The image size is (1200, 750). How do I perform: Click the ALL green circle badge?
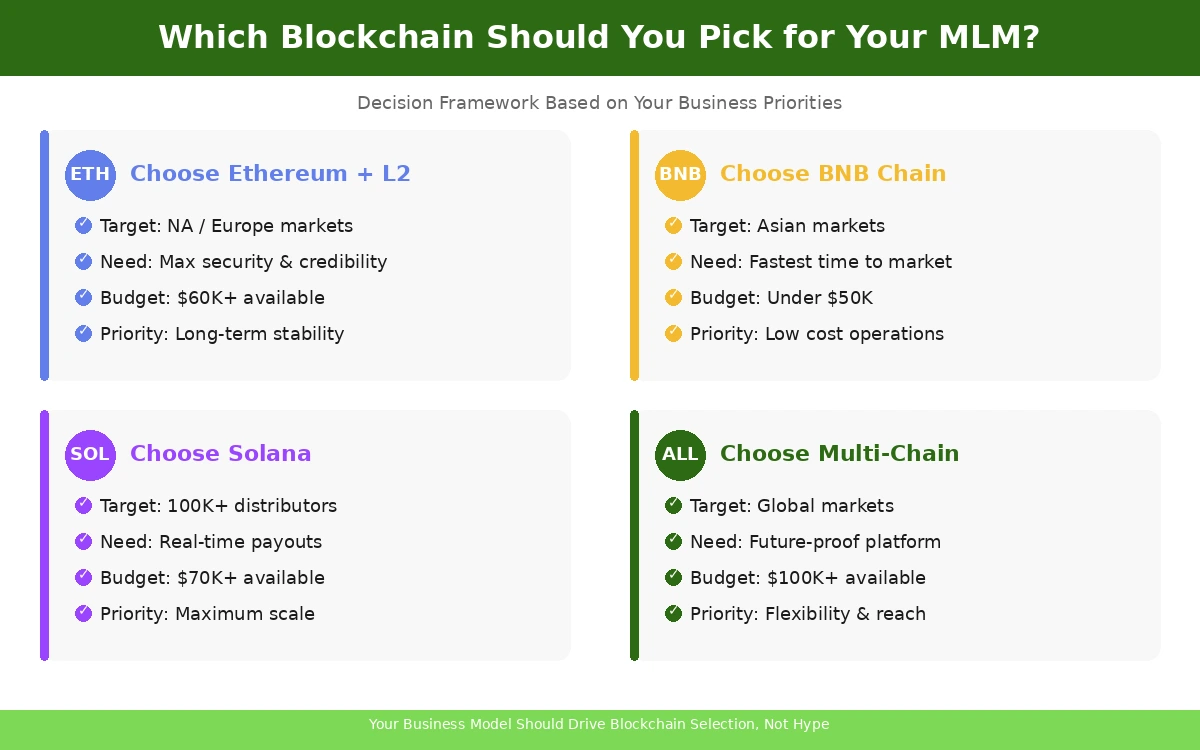(680, 455)
